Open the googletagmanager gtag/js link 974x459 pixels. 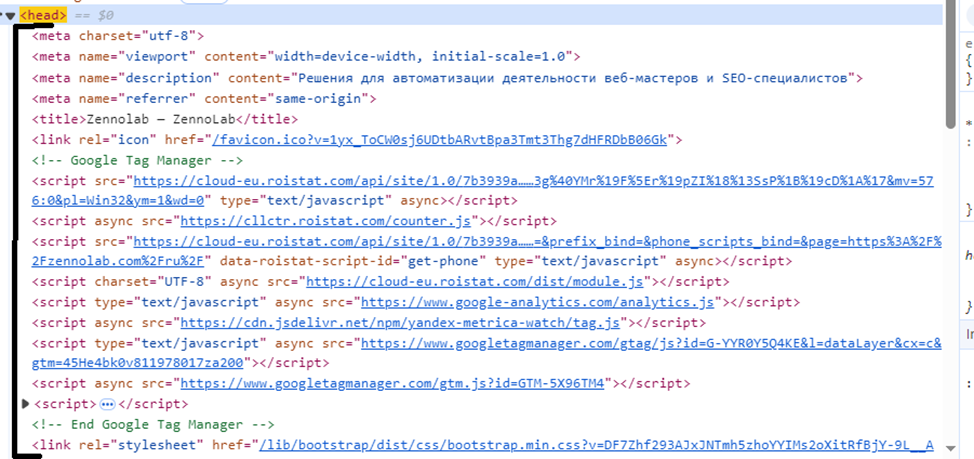651,343
